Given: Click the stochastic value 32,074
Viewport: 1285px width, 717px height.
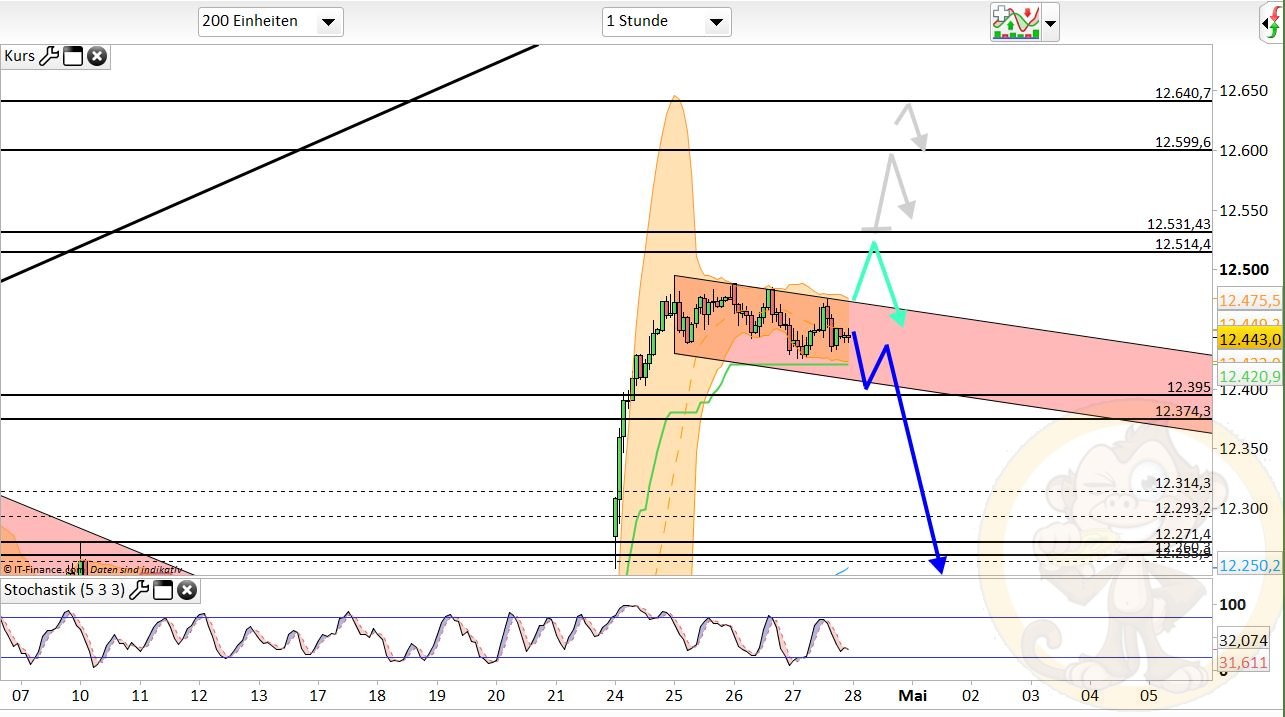Looking at the screenshot, I should [x=1242, y=640].
